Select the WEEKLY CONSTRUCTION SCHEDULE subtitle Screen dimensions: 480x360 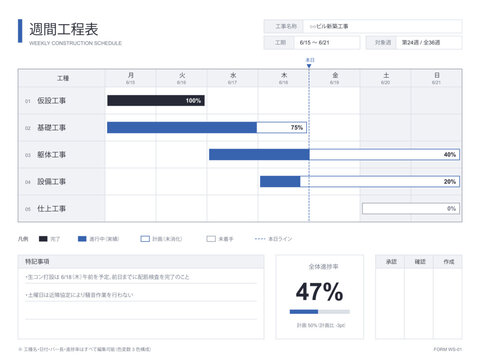(x=75, y=43)
